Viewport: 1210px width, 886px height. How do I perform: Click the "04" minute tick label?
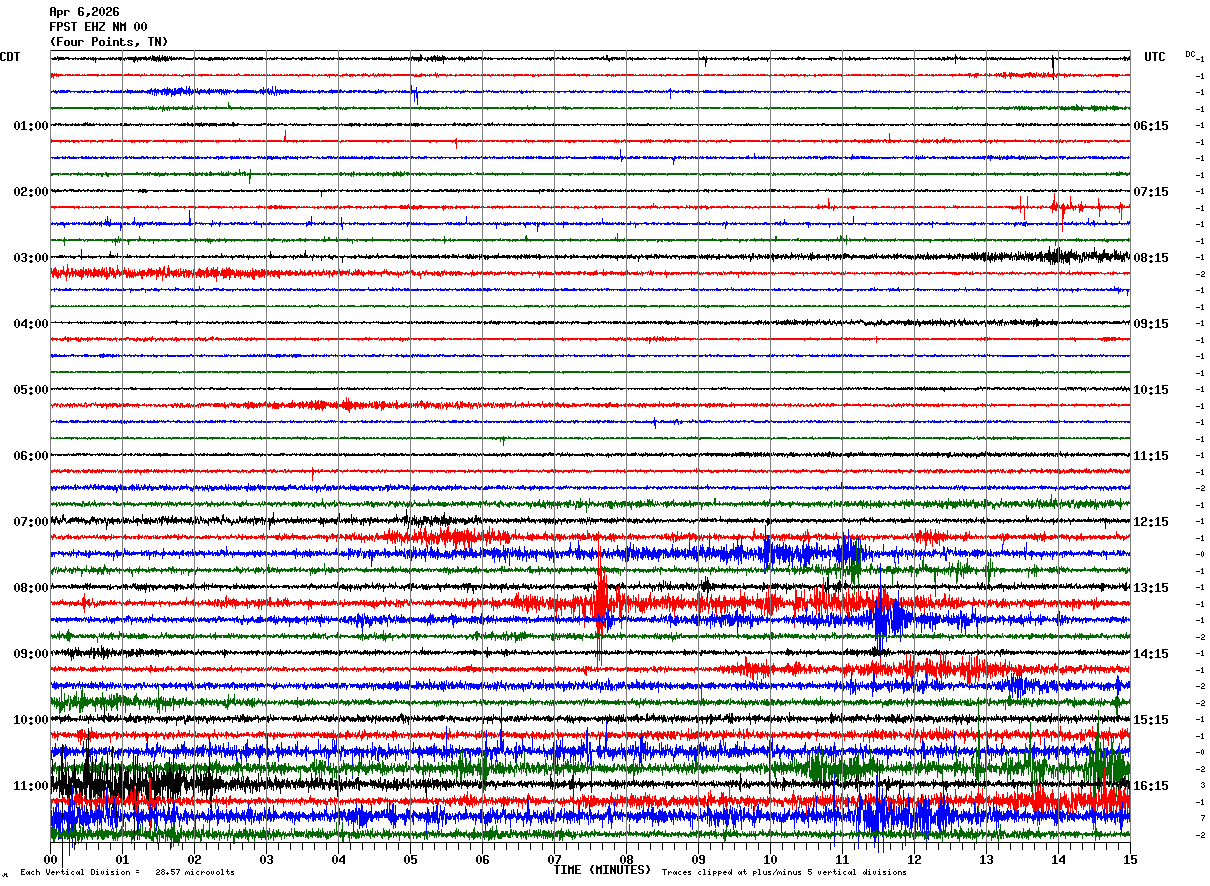tap(339, 859)
